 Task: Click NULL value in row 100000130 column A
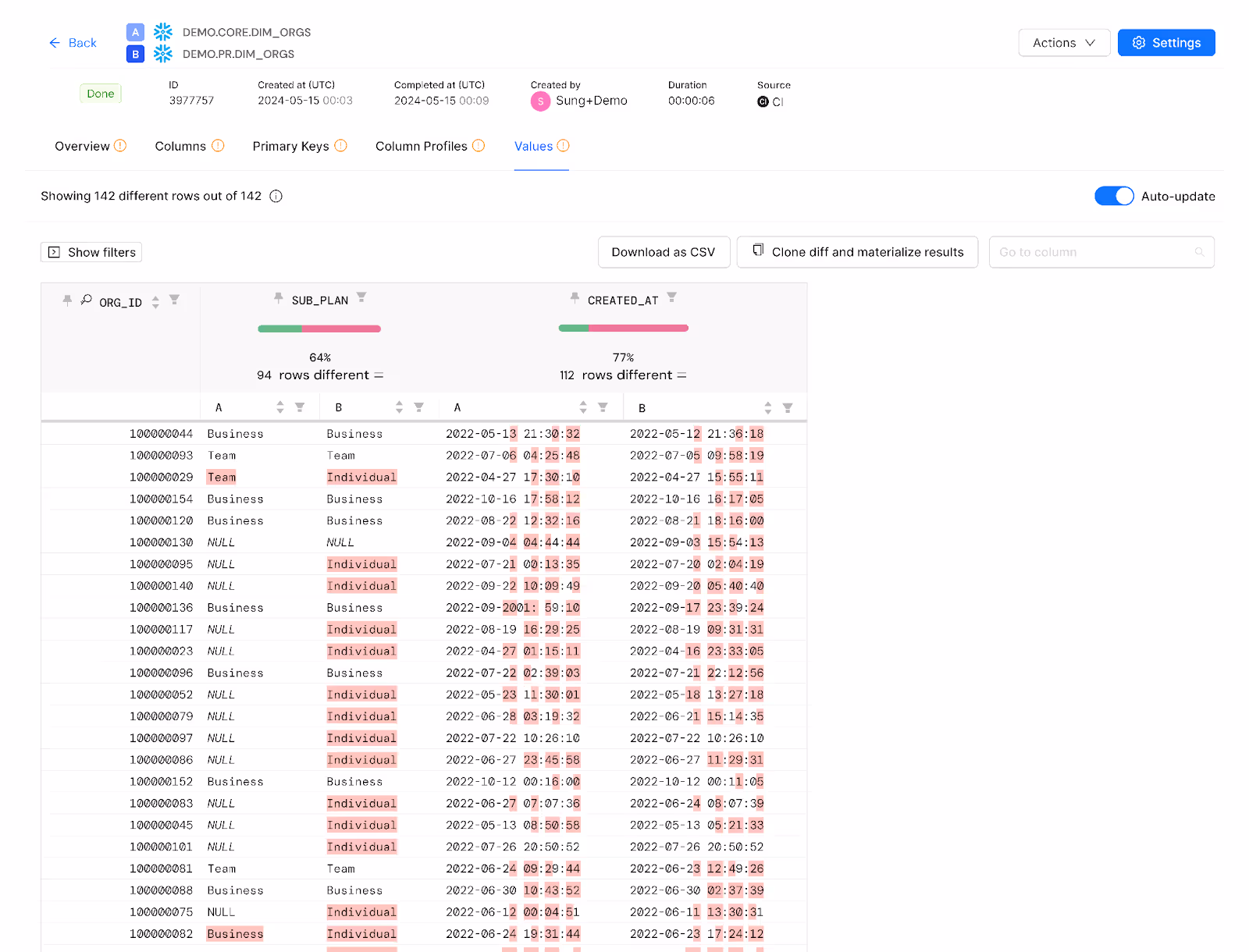[x=221, y=542]
